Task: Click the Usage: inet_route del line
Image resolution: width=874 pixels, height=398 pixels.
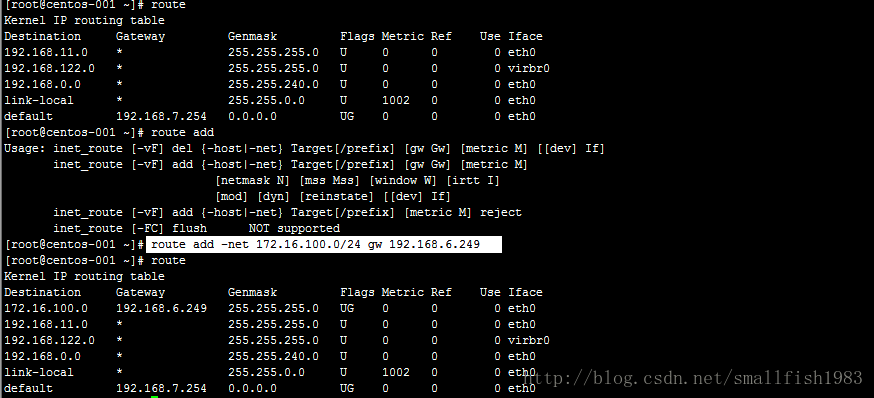Action: [x=304, y=149]
